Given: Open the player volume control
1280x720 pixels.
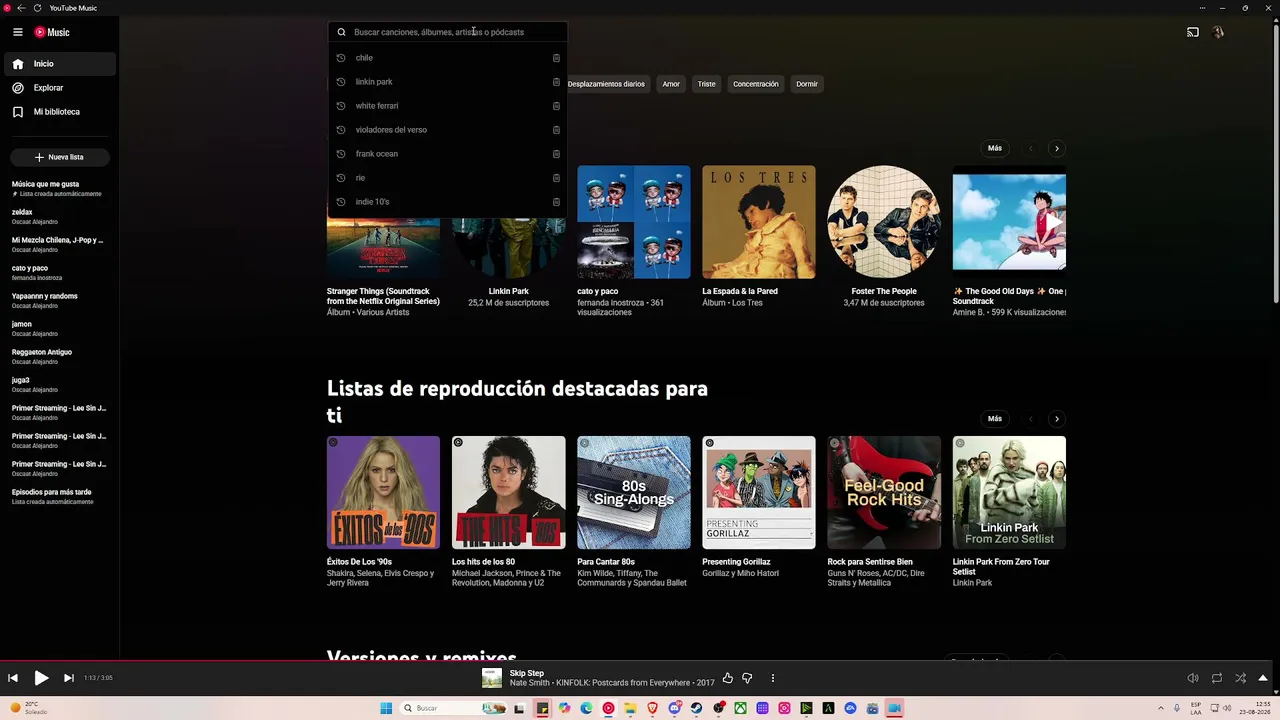Looking at the screenshot, I should click(x=1193, y=678).
